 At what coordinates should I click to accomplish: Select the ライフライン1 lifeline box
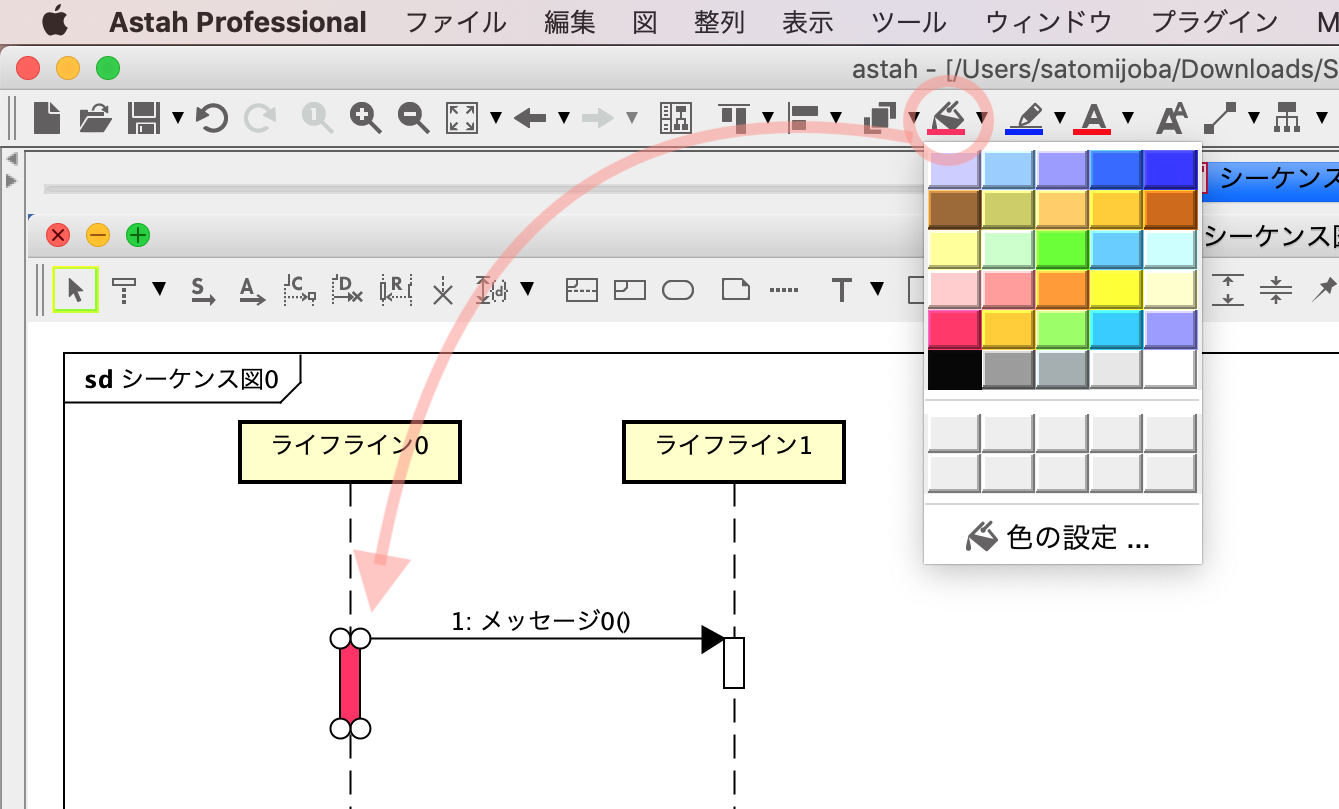[733, 451]
